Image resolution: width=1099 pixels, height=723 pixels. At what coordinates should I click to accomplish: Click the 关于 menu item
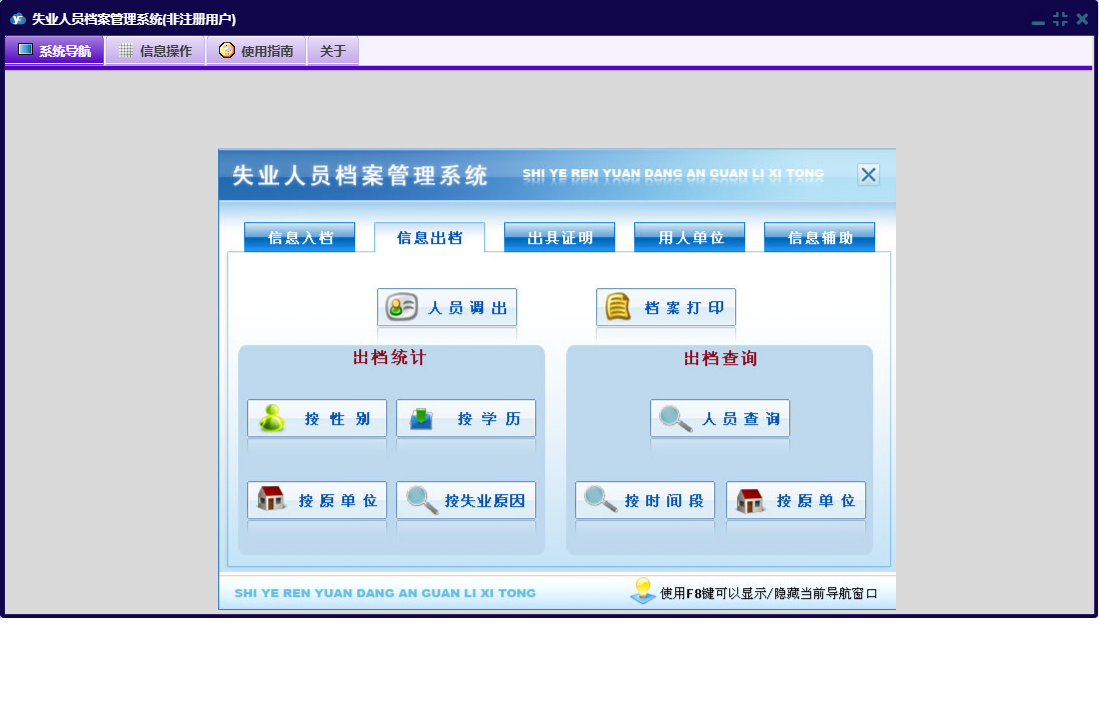coord(333,51)
